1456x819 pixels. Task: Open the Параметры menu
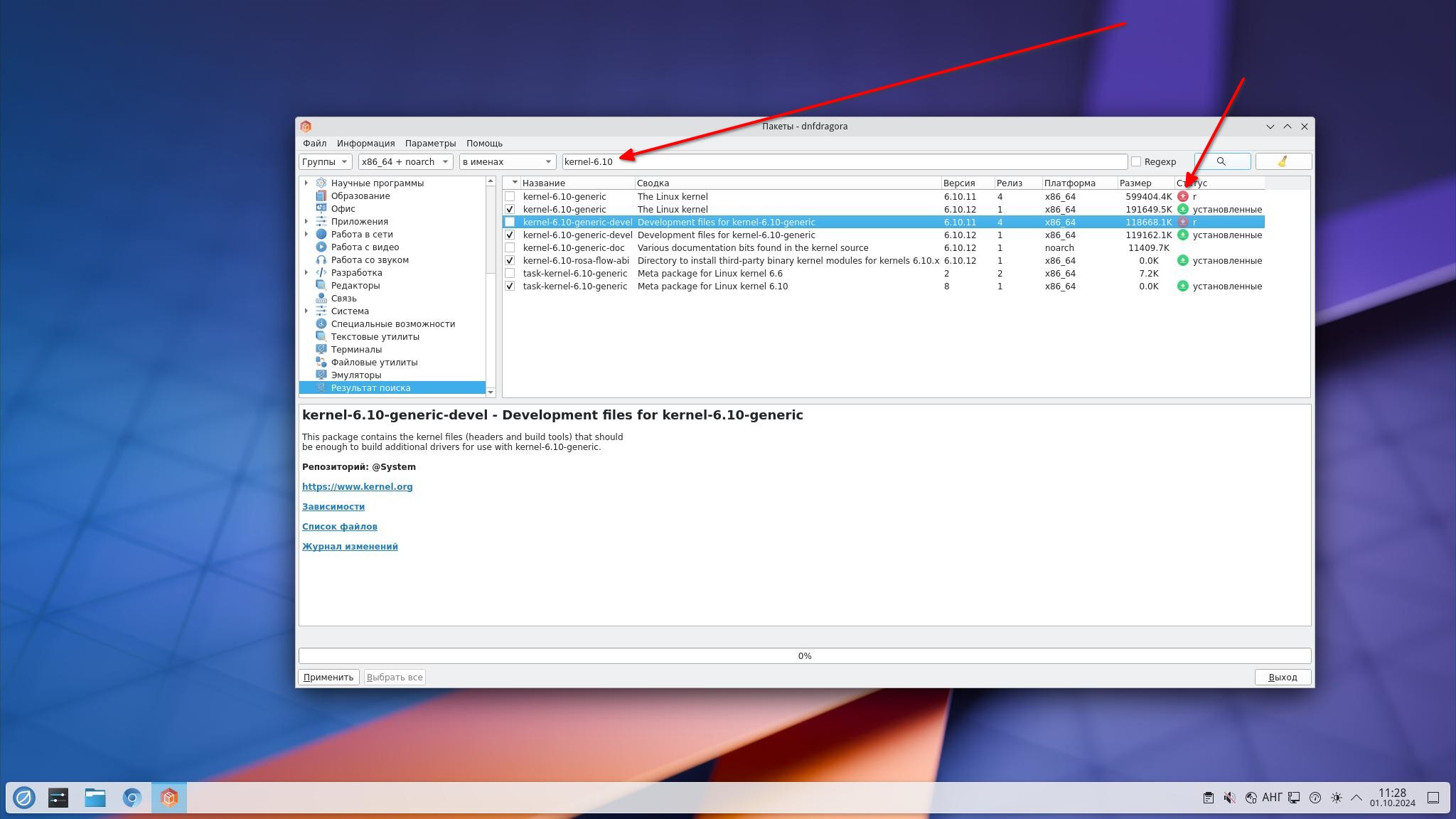430,143
